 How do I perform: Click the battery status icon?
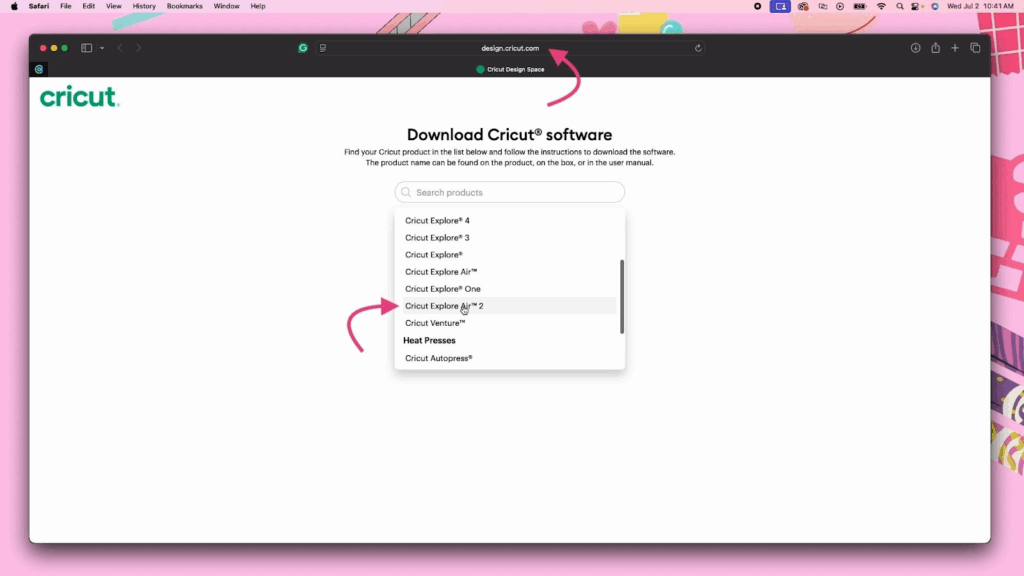pyautogui.click(x=860, y=7)
